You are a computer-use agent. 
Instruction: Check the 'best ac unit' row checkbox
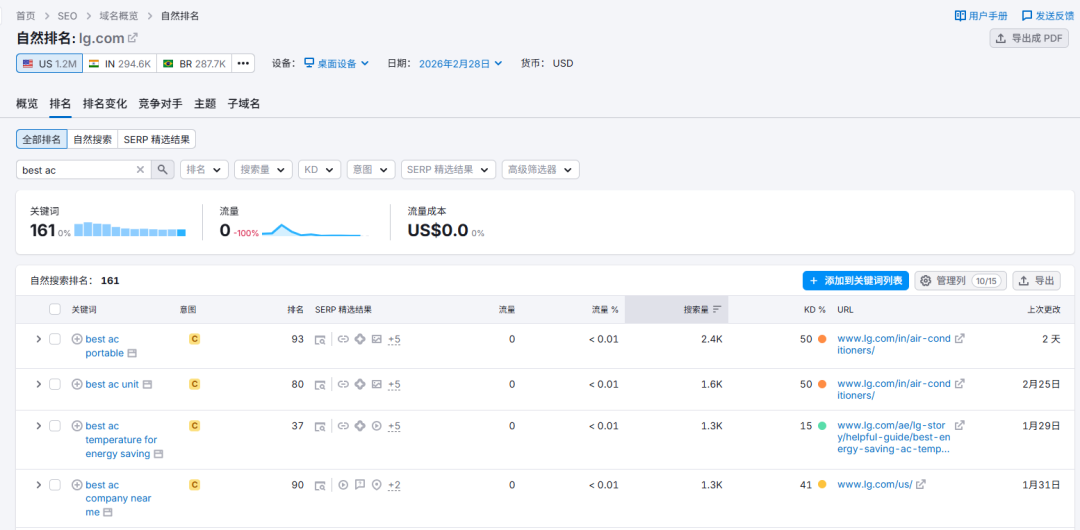pos(55,384)
